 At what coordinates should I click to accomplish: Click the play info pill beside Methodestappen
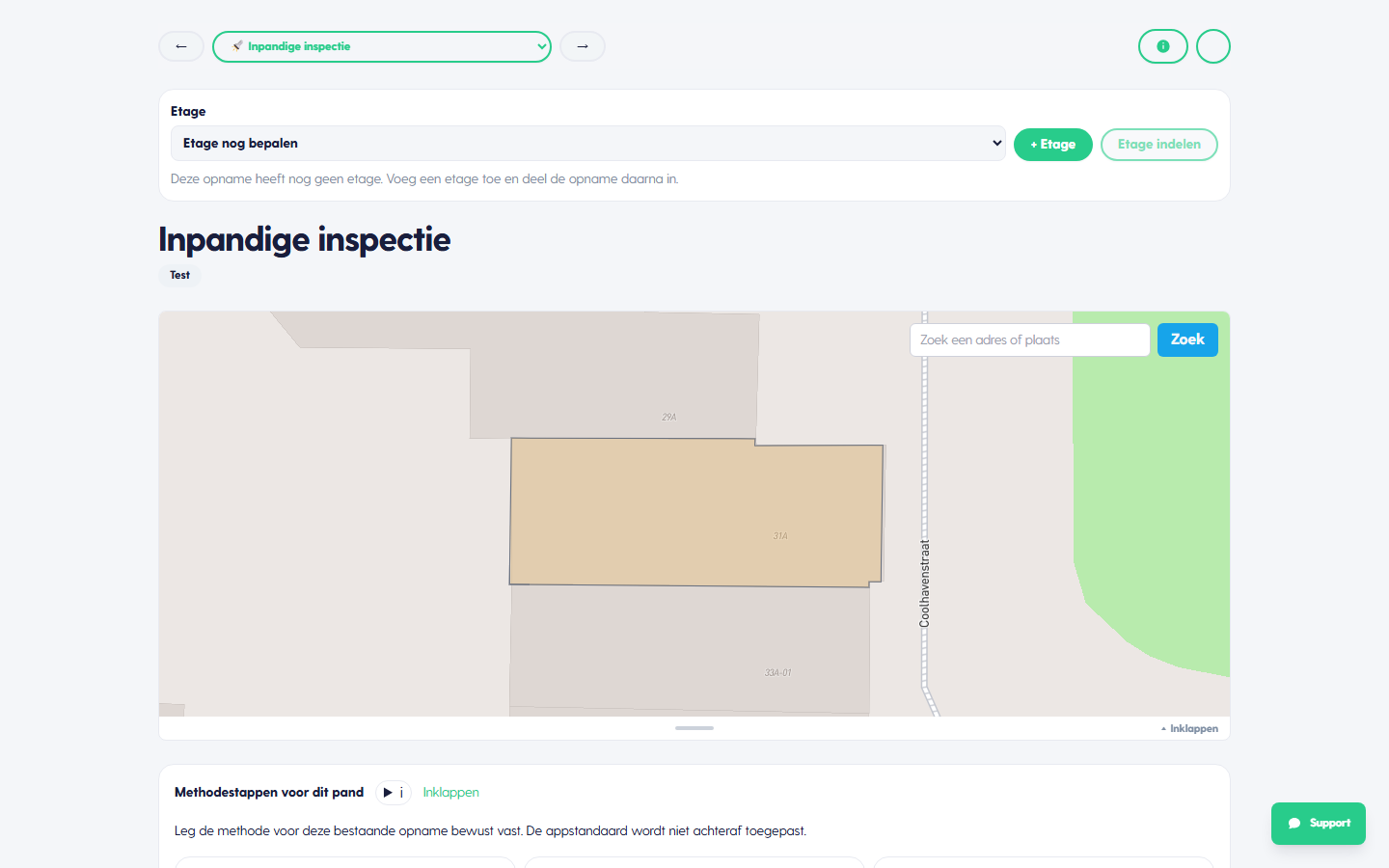coord(394,793)
